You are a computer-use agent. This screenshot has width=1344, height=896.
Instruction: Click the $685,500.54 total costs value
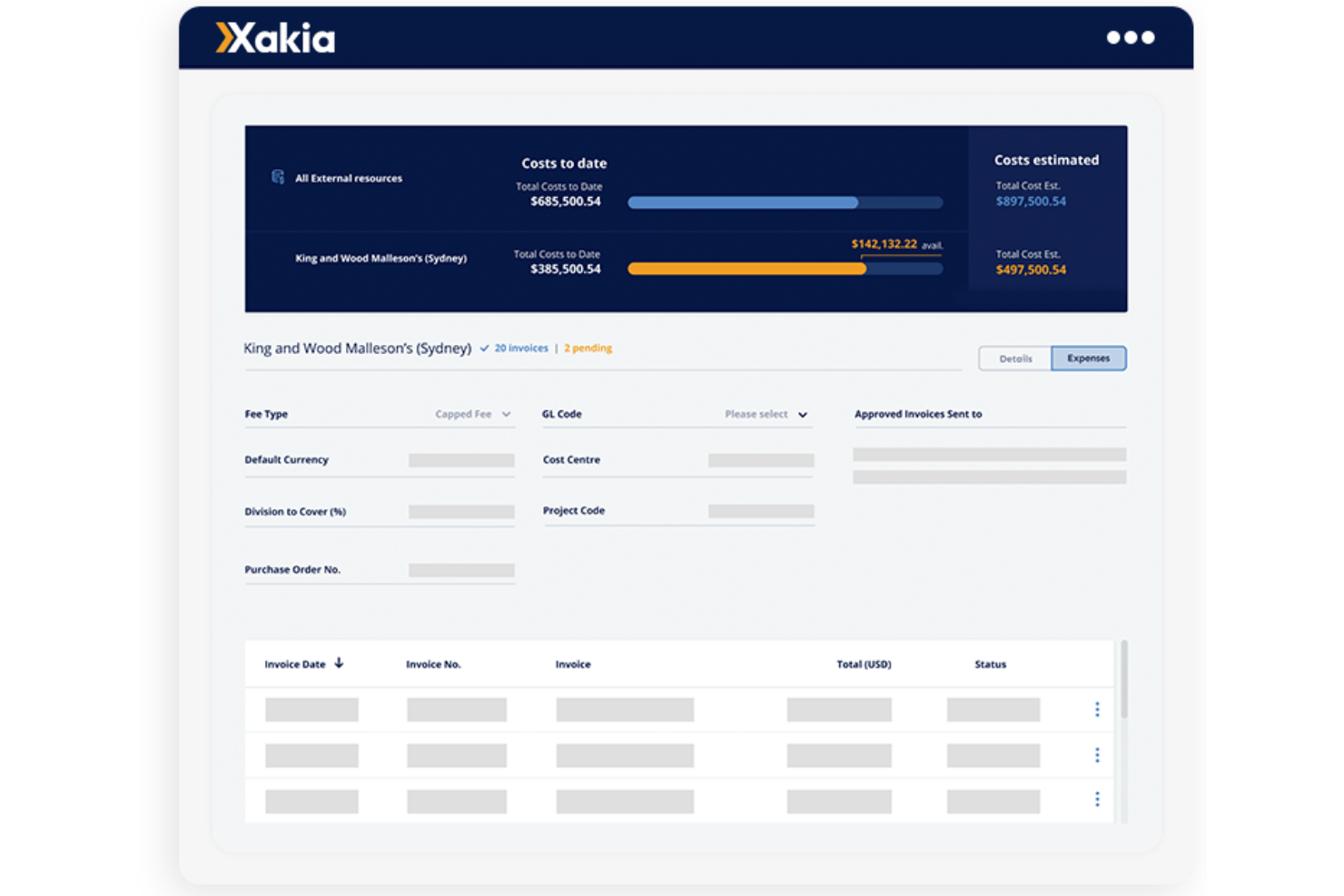pyautogui.click(x=566, y=202)
